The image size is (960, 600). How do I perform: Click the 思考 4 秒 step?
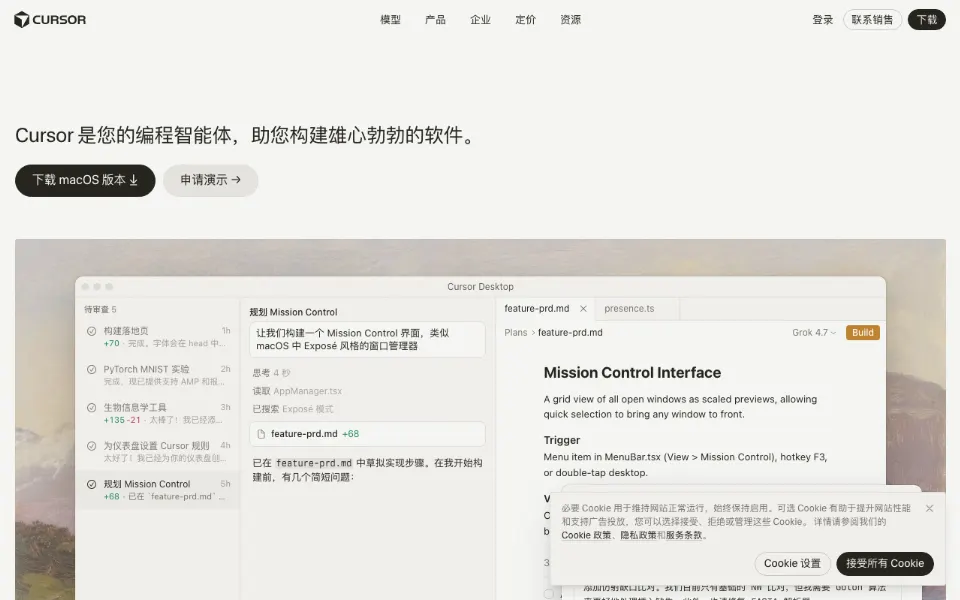(271, 372)
